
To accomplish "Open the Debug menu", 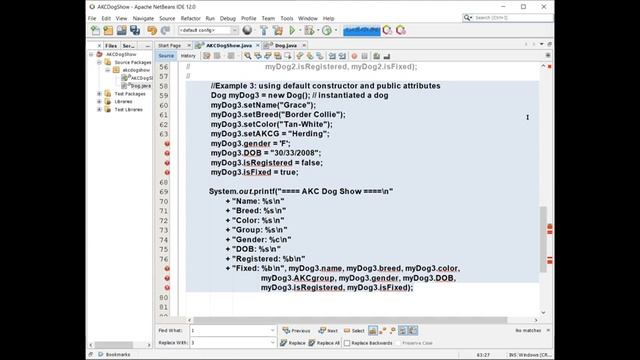I will tap(228, 18).
